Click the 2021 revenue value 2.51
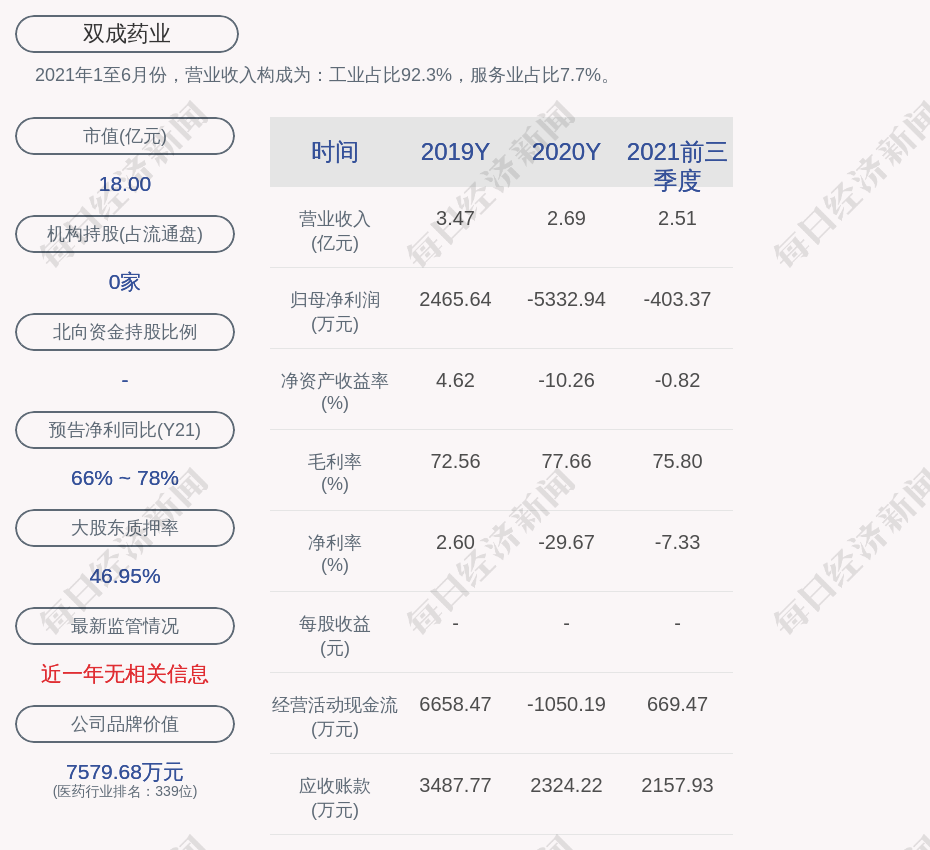The width and height of the screenshot is (930, 850). click(677, 218)
